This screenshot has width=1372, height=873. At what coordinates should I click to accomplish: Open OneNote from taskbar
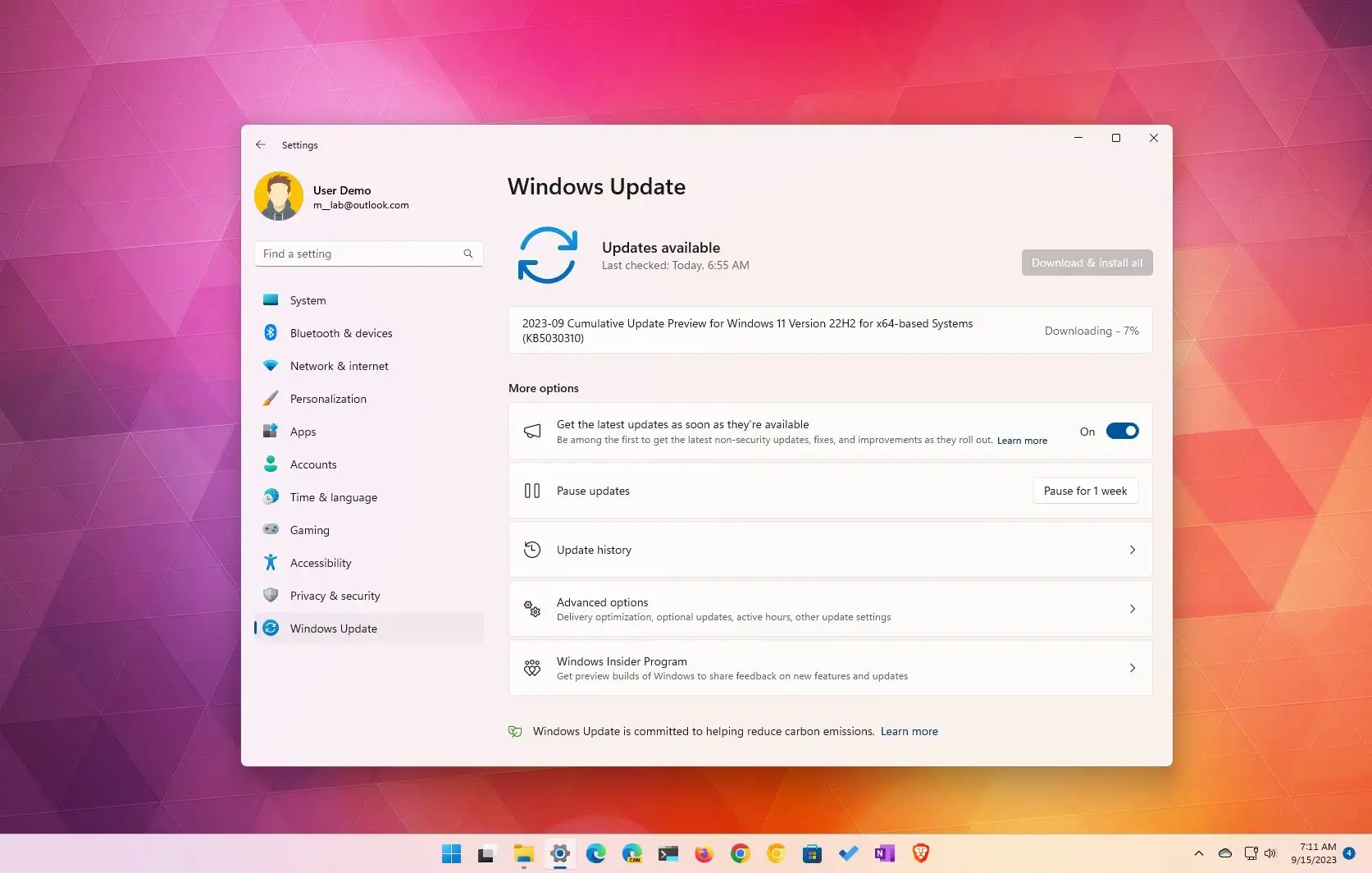(x=884, y=854)
